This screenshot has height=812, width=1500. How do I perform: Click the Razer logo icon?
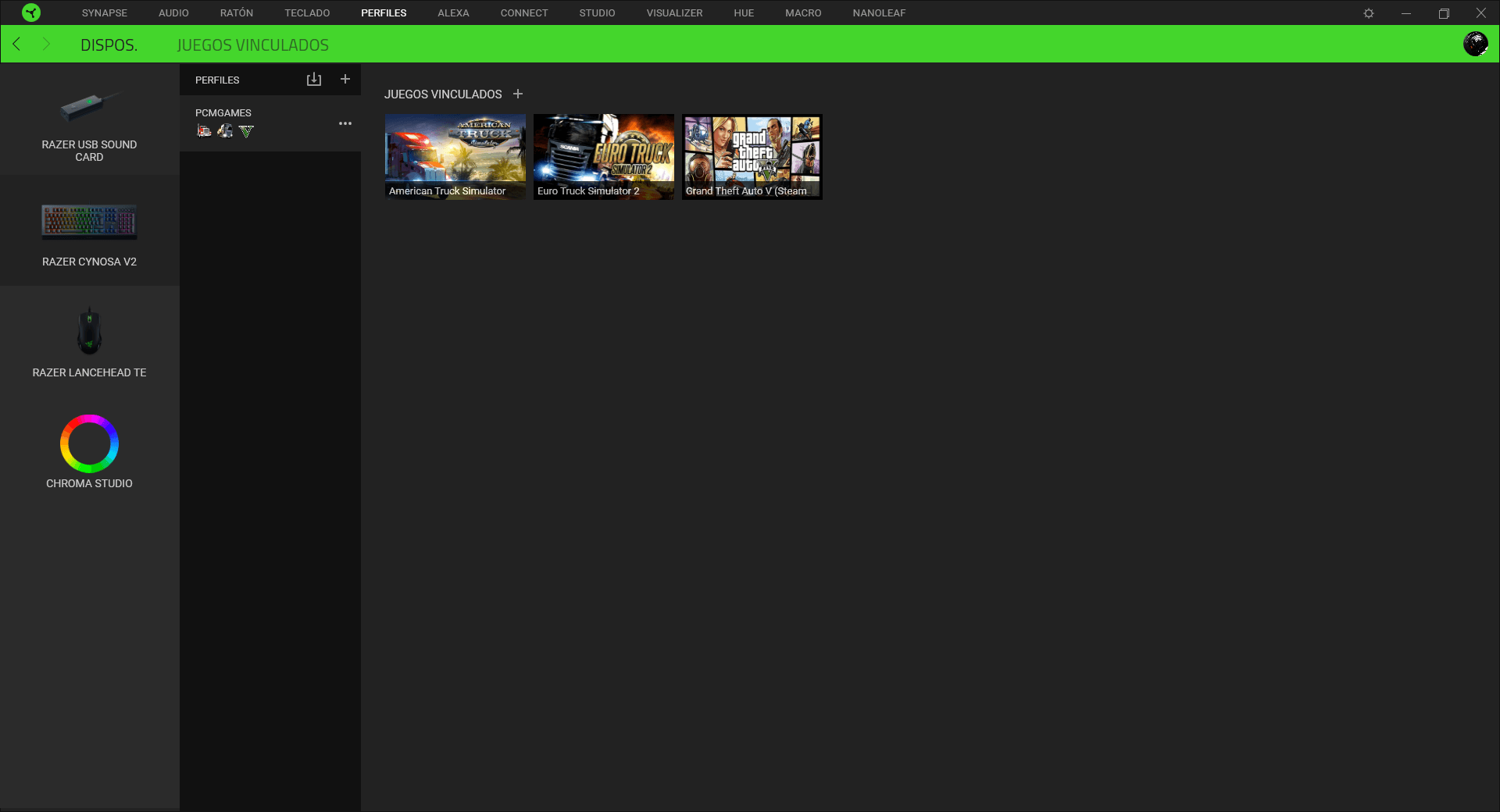click(x=31, y=12)
